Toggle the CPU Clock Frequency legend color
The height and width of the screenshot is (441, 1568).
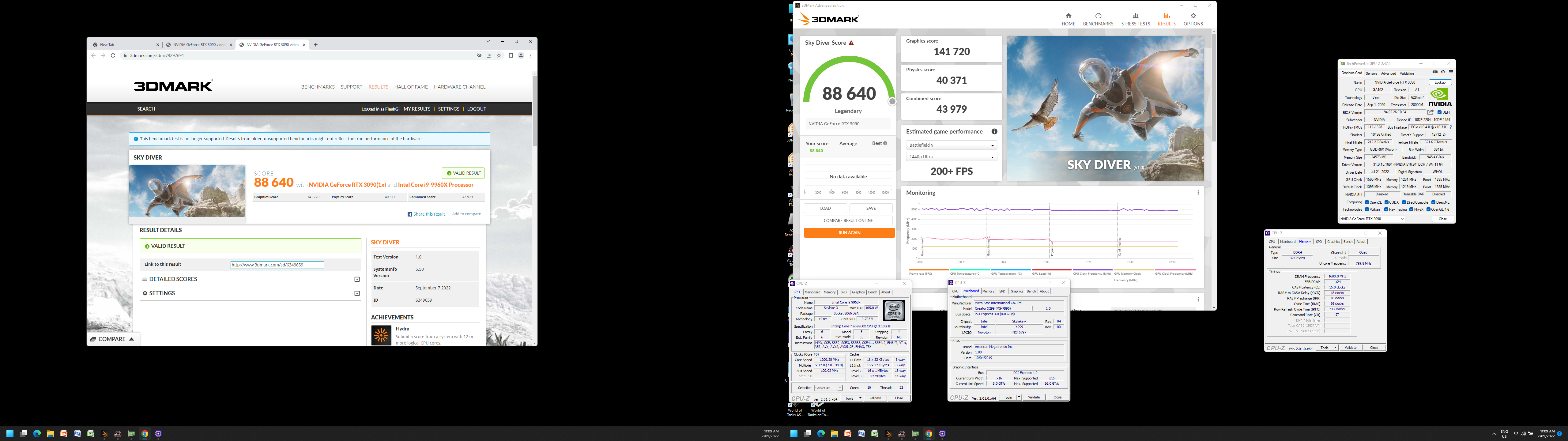1093,269
